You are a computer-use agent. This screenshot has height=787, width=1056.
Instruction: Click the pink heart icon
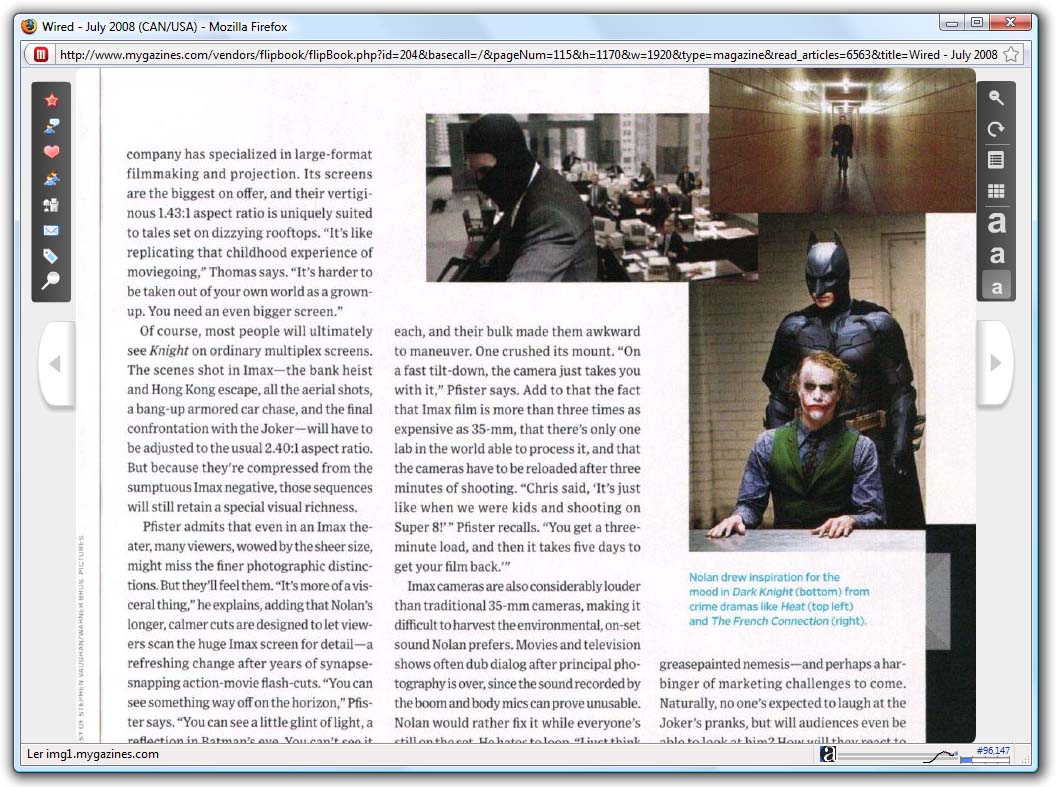click(51, 151)
